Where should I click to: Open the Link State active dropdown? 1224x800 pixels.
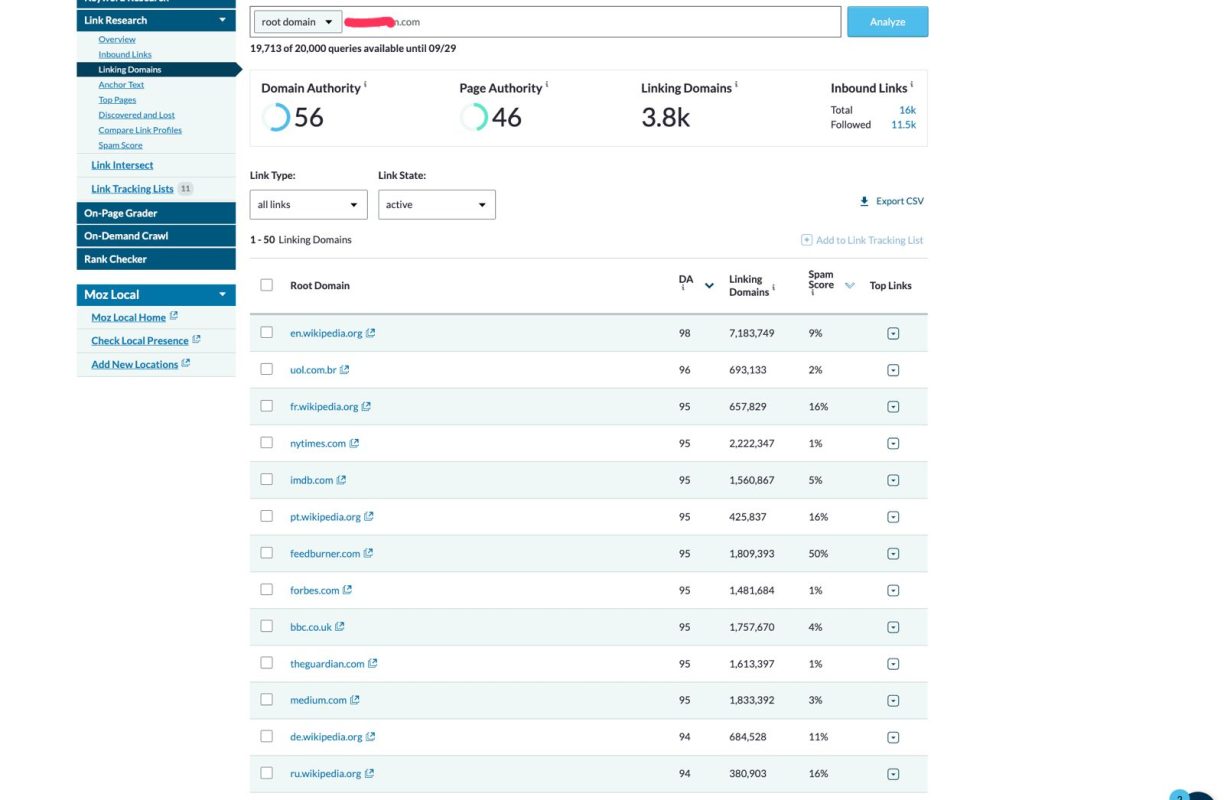pyautogui.click(x=436, y=204)
